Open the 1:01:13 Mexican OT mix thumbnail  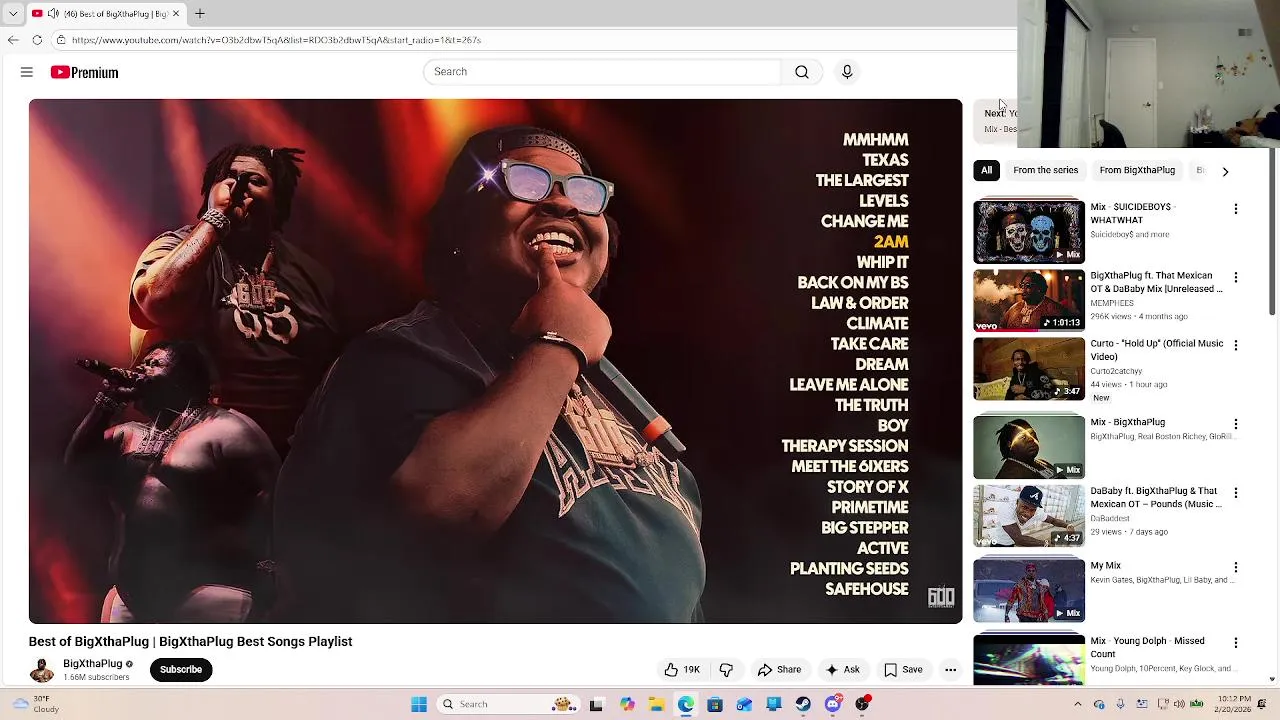[1029, 300]
